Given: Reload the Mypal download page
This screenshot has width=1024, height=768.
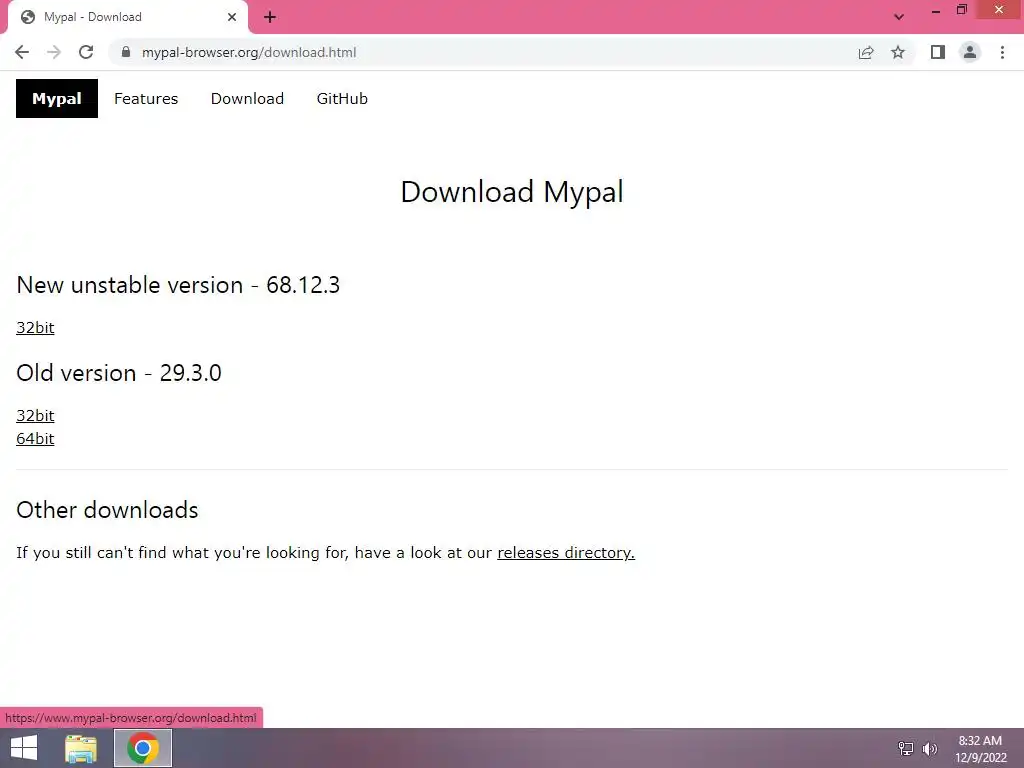Looking at the screenshot, I should pyautogui.click(x=86, y=52).
